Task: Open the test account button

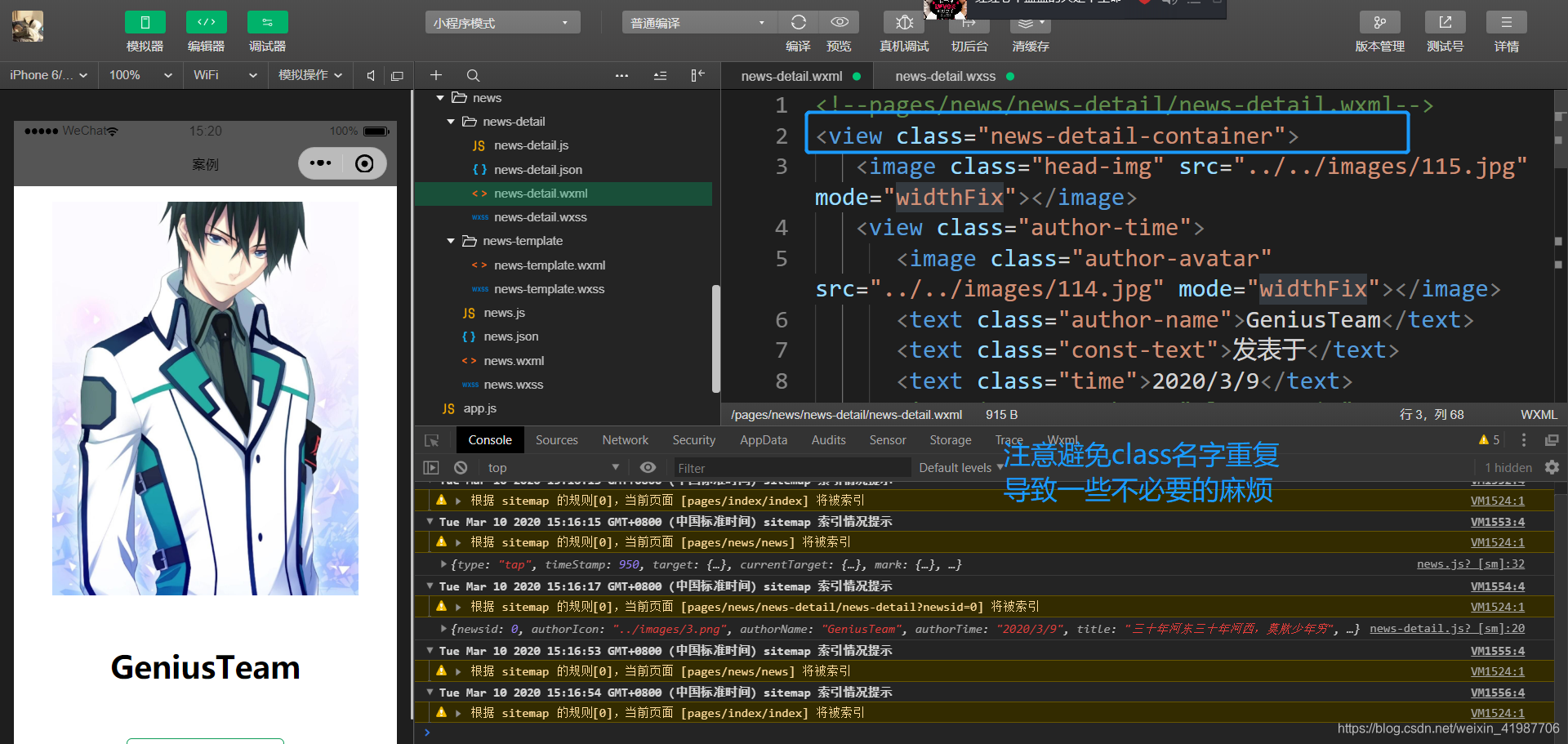Action: [1445, 22]
